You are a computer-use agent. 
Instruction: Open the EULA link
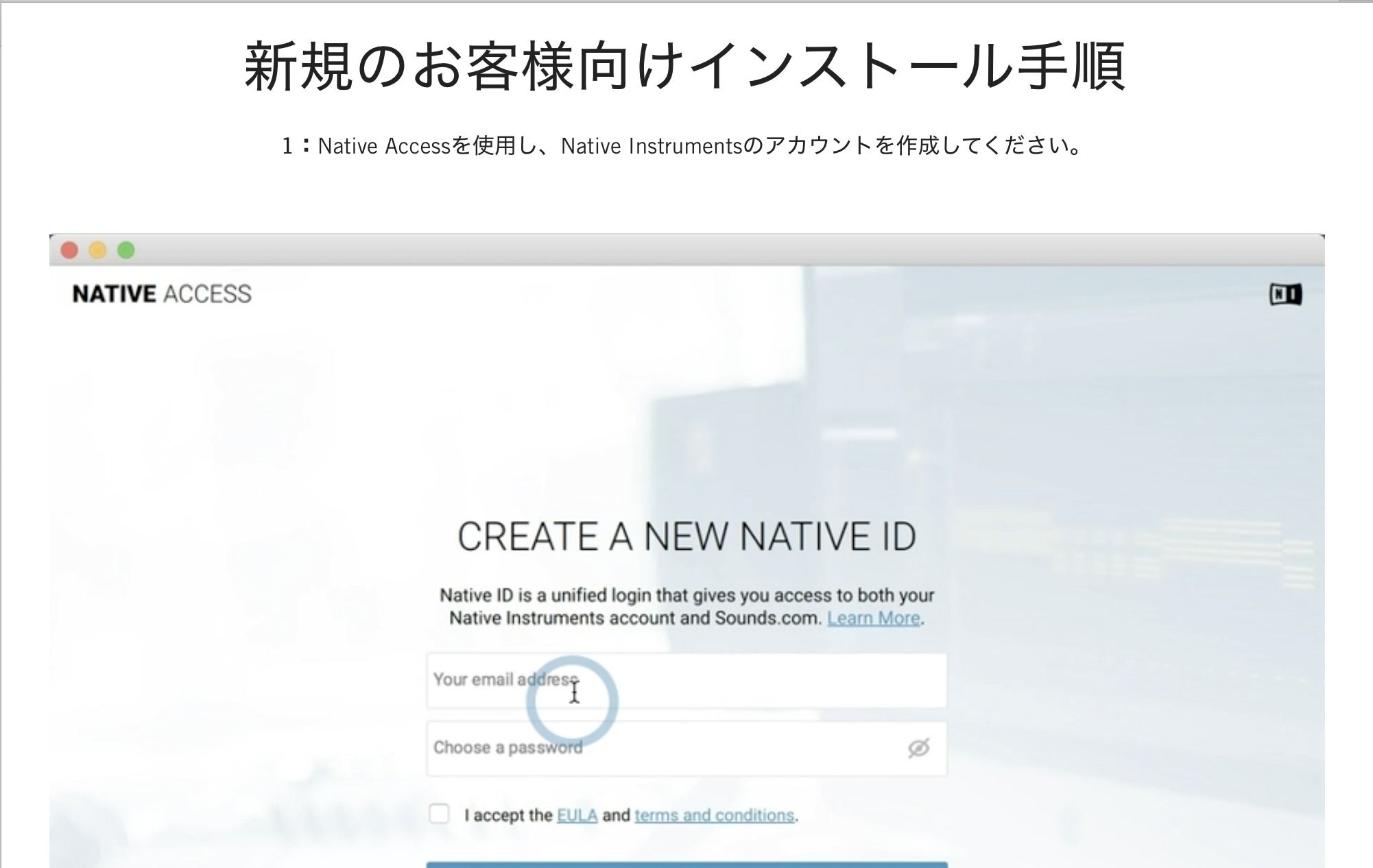pyautogui.click(x=577, y=815)
